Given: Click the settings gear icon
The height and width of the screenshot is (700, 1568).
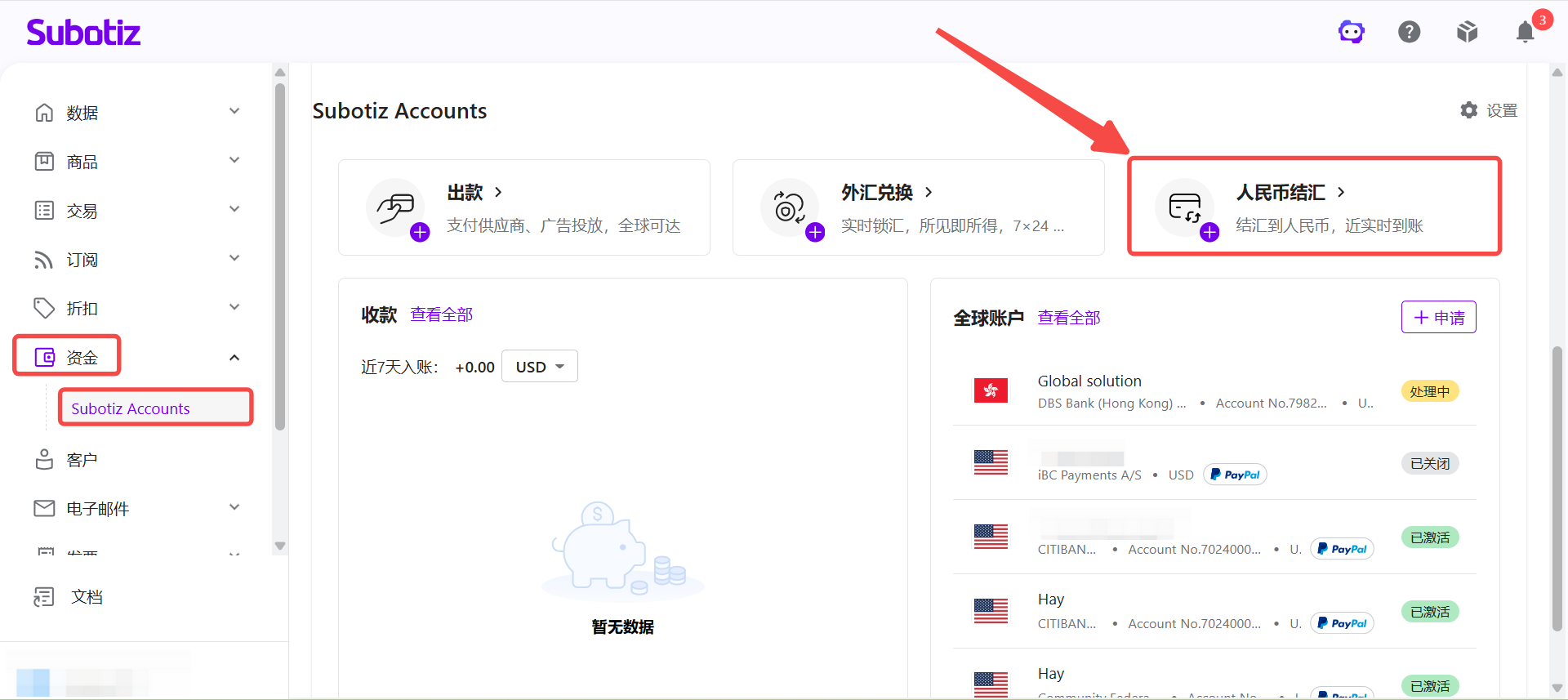Looking at the screenshot, I should point(1469,109).
